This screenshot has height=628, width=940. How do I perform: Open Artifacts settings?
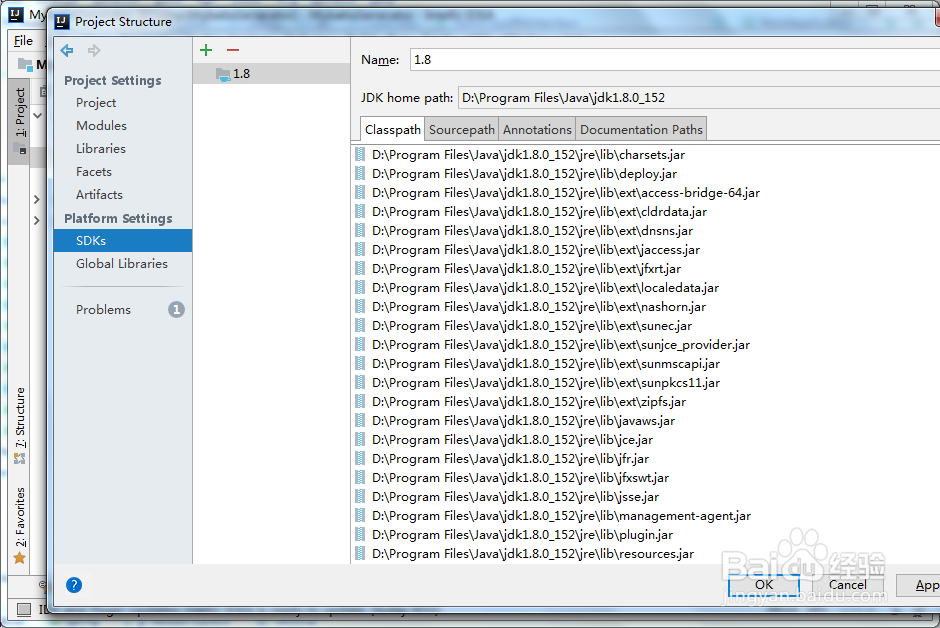point(99,195)
